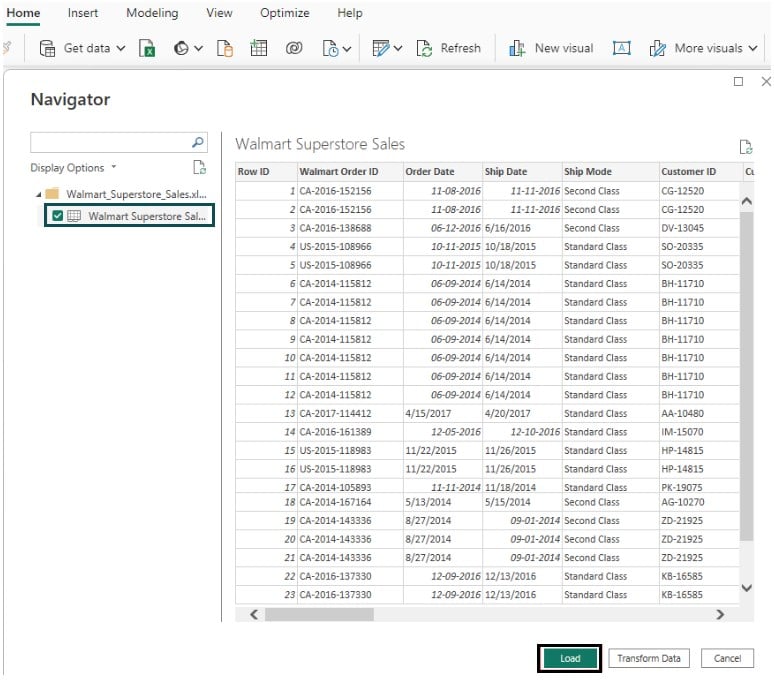
Task: Click the Refresh icon
Action: (x=424, y=48)
